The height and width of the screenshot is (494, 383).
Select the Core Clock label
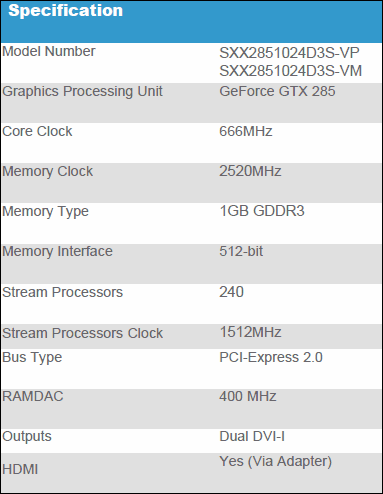tap(37, 131)
